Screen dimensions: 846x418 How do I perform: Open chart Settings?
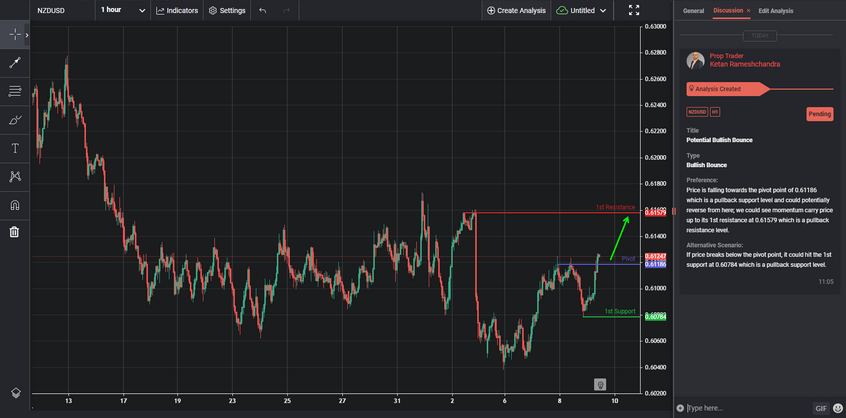(x=227, y=10)
